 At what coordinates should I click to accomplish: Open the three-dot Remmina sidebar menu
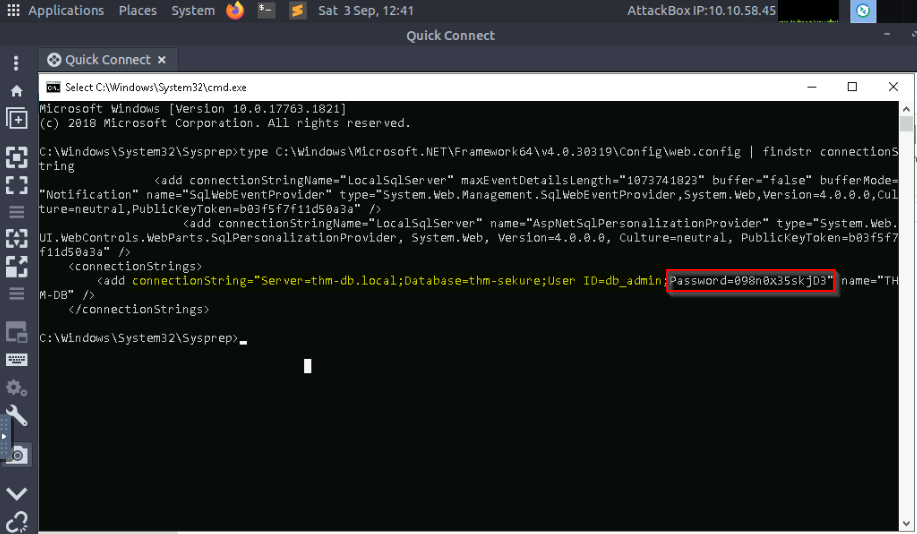[x=16, y=63]
